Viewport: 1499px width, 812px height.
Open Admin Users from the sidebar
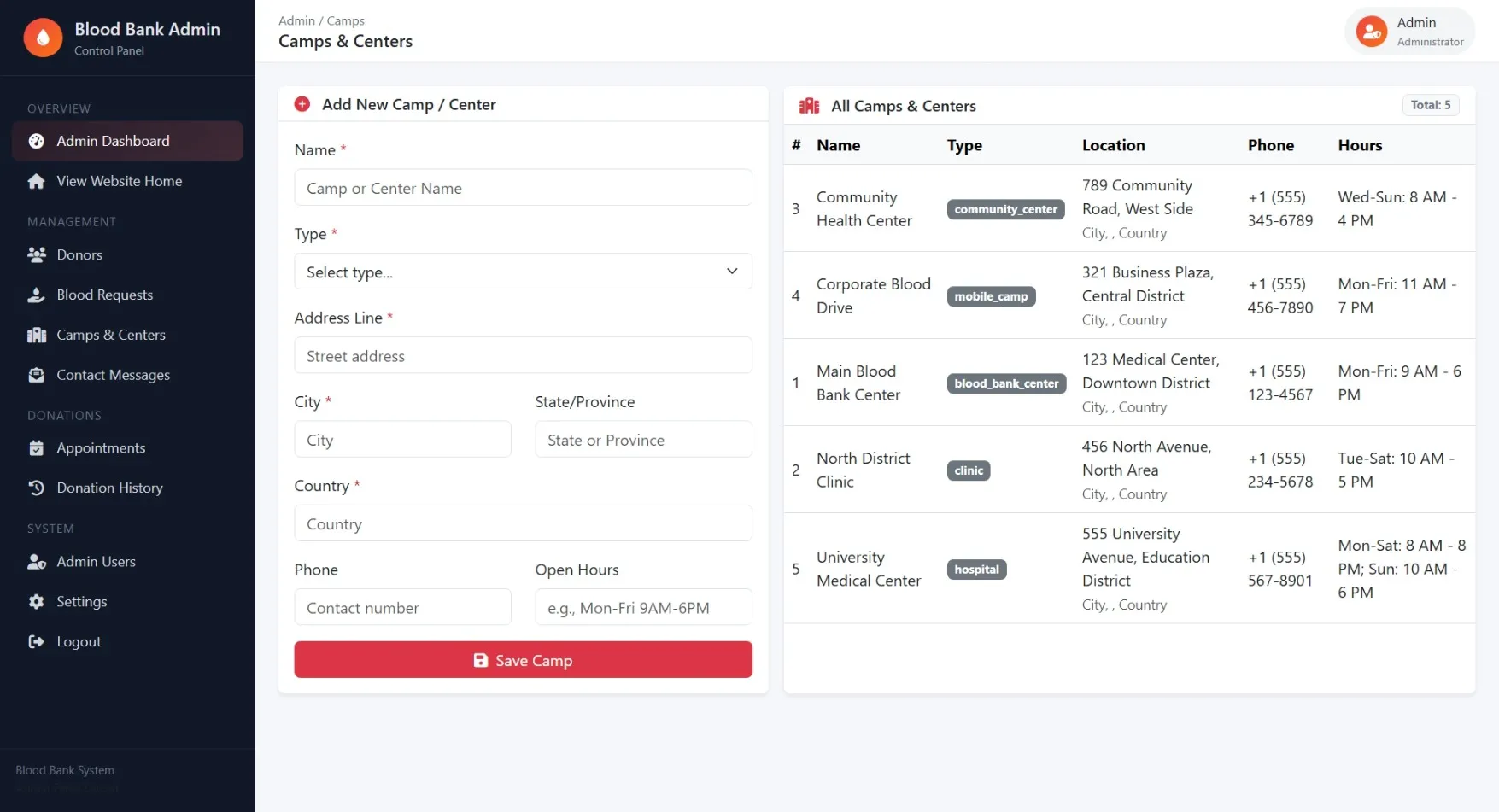(96, 562)
